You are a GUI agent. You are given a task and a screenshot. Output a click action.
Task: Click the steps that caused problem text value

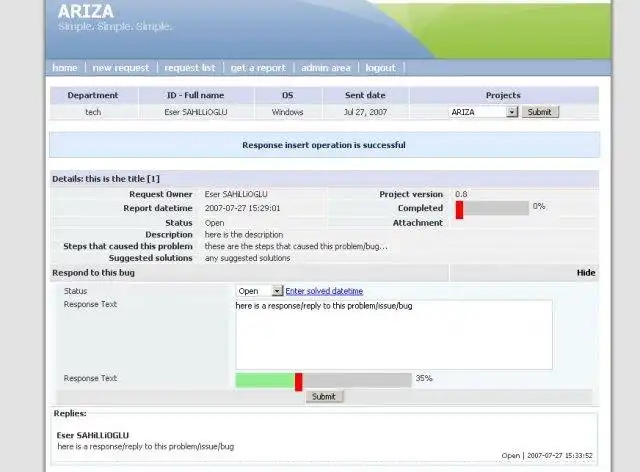296,246
